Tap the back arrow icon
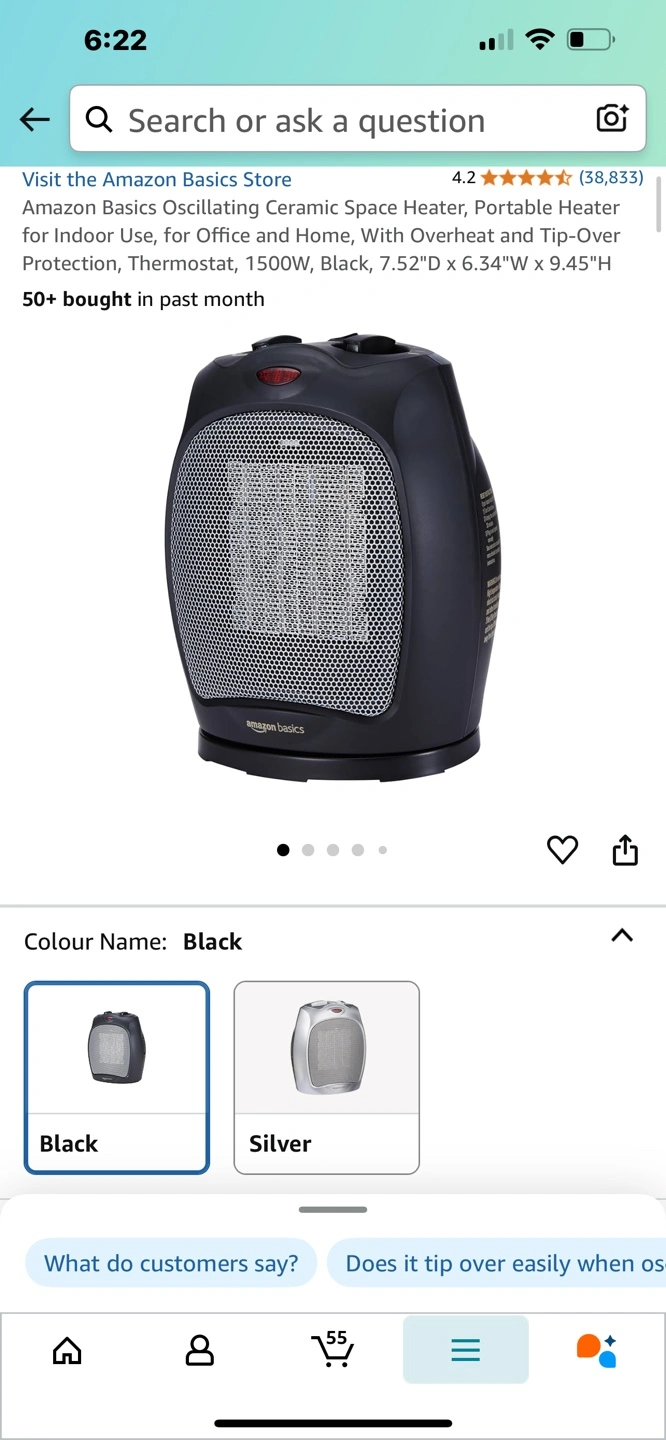Image resolution: width=666 pixels, height=1440 pixels. pos(35,120)
